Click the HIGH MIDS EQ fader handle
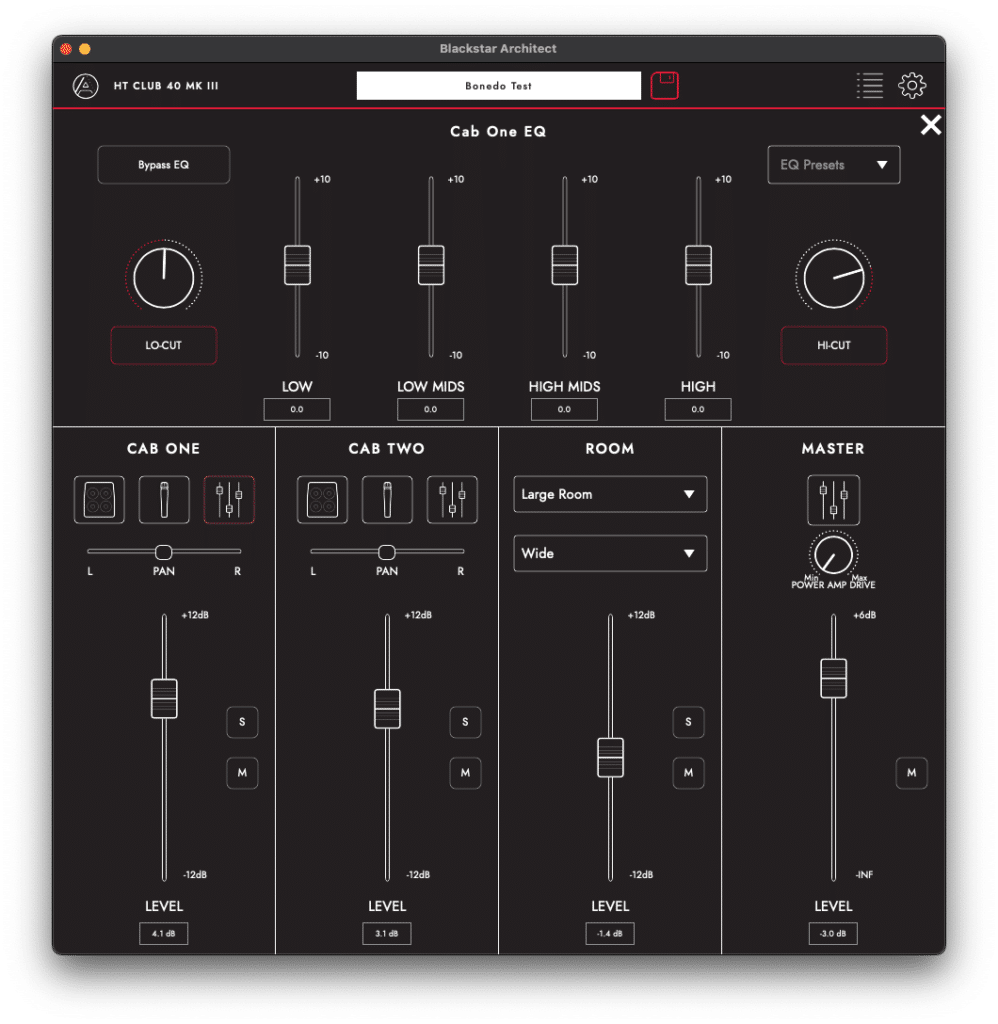Image resolution: width=998 pixels, height=1024 pixels. click(565, 265)
